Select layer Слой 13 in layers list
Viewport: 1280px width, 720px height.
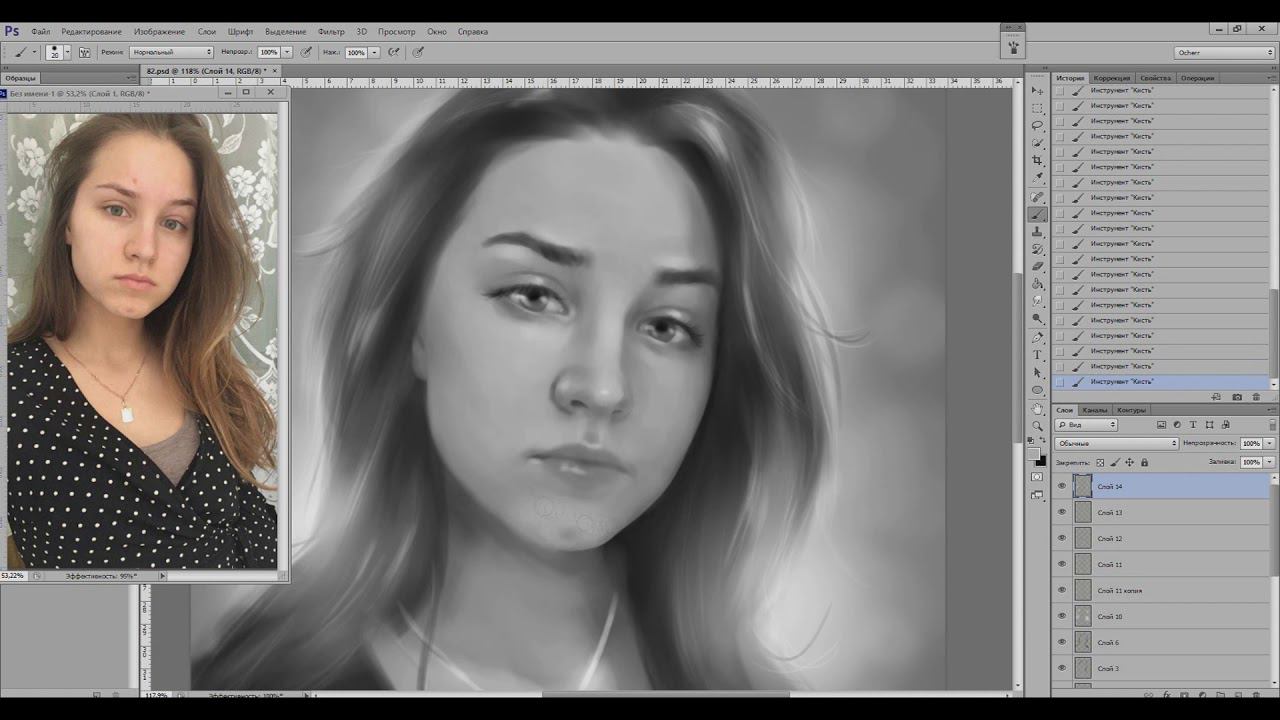click(1160, 512)
